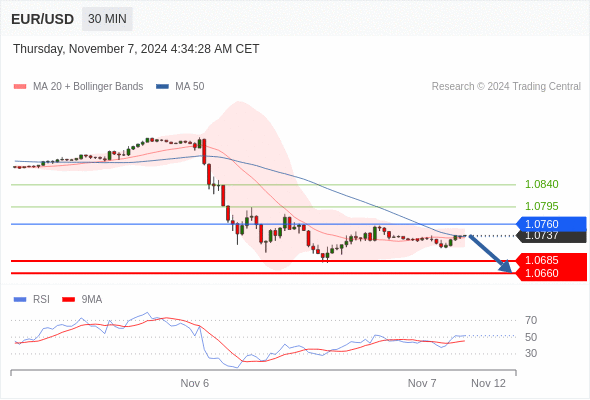Select the 1.0795 green resistance label
The image size is (590, 400).
pos(541,206)
